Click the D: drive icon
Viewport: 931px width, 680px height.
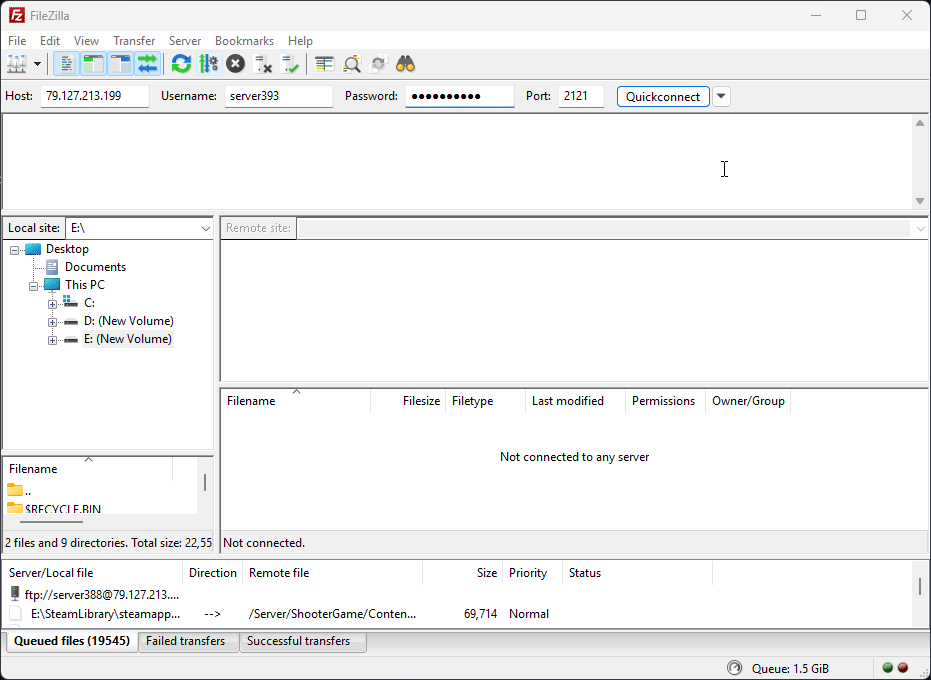[71, 322]
